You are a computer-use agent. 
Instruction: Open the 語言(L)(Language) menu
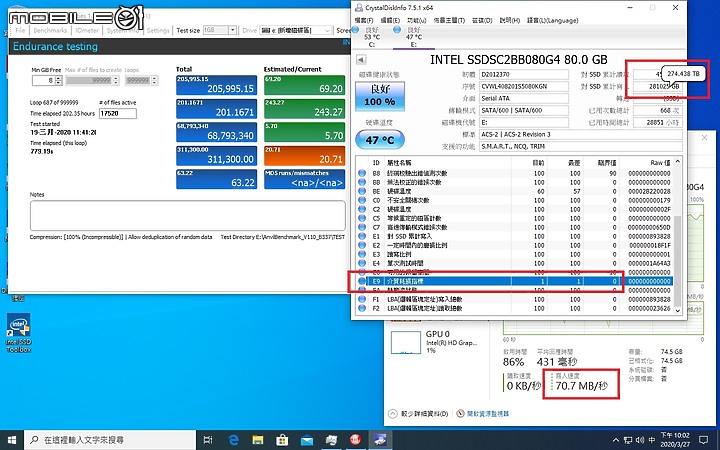tap(552, 20)
